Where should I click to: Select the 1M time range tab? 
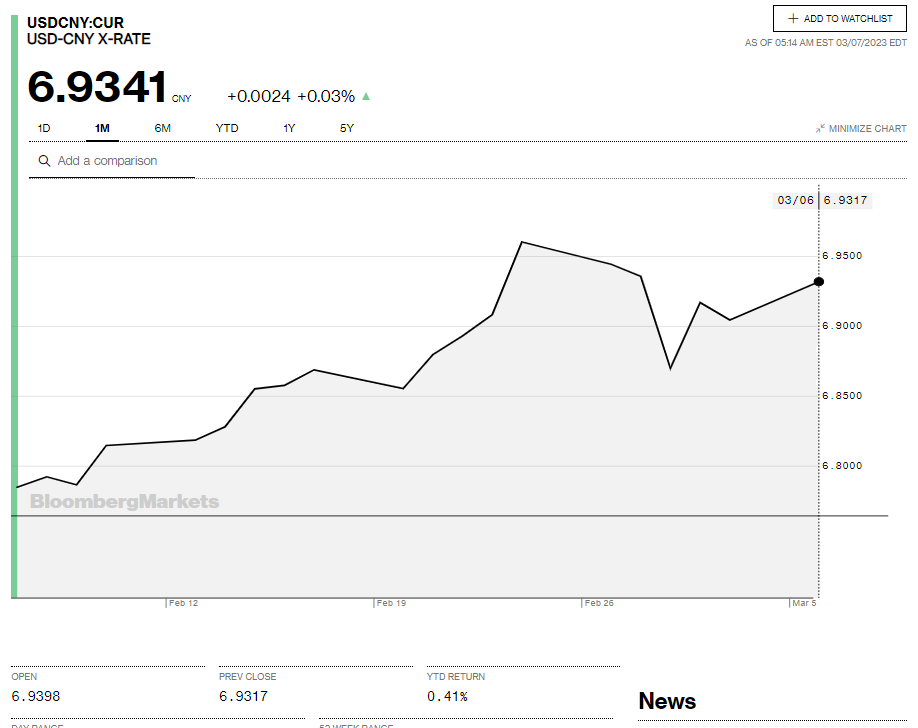point(102,128)
